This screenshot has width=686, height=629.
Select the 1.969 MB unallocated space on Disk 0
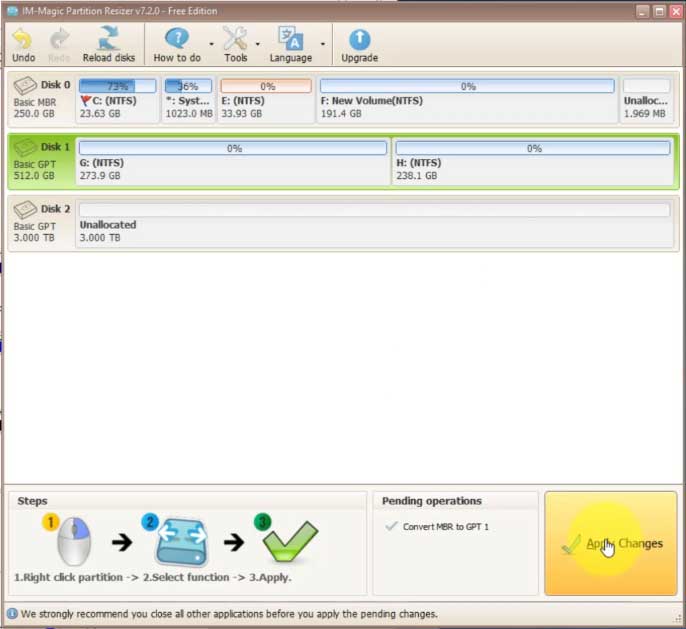click(646, 99)
